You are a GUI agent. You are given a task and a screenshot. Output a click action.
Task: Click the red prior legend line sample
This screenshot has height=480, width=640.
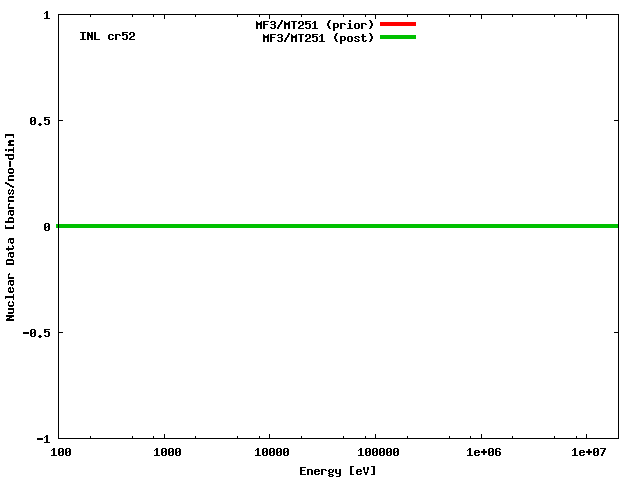[x=397, y=24]
